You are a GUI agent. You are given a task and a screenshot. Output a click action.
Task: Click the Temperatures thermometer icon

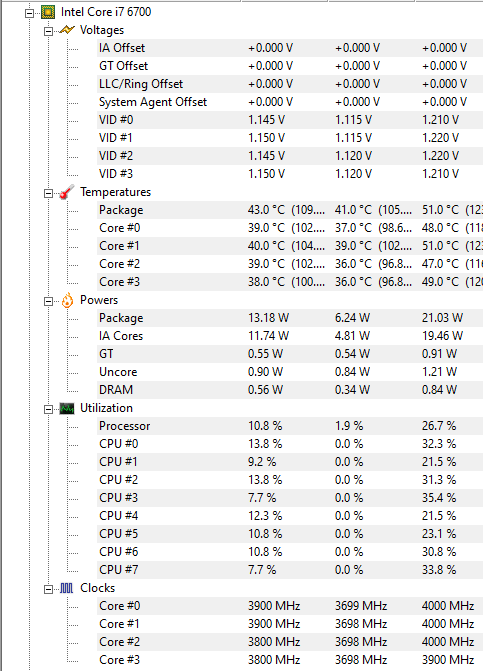pos(67,192)
